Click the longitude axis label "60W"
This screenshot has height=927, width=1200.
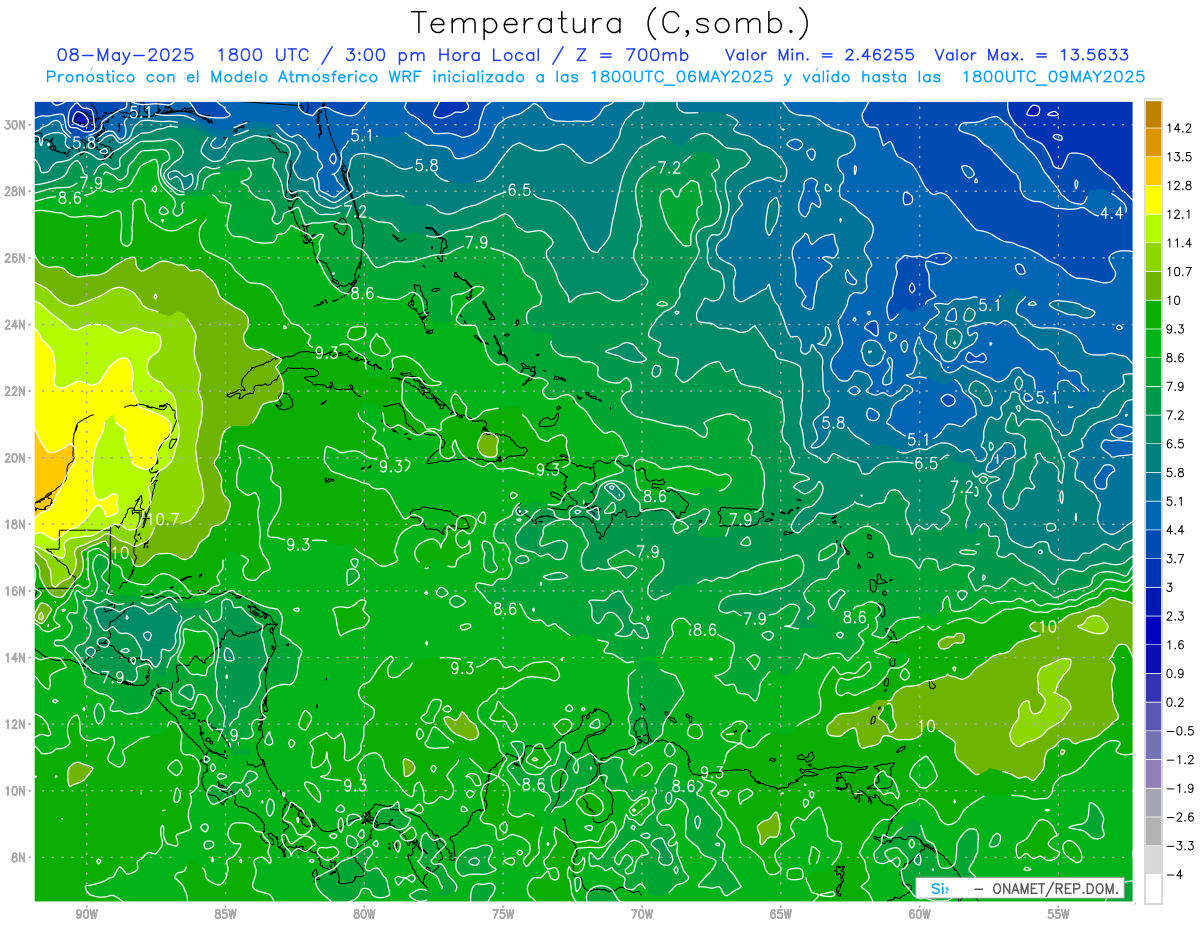[x=920, y=915]
